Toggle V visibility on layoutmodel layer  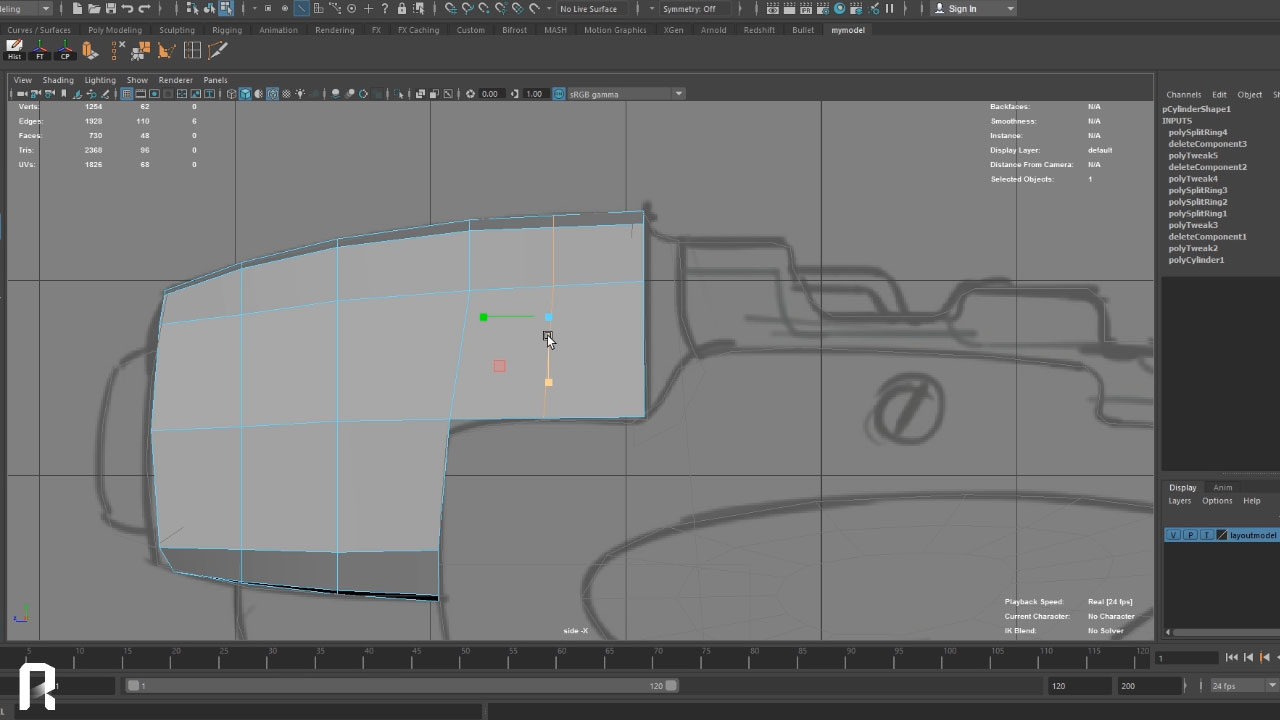point(1173,535)
